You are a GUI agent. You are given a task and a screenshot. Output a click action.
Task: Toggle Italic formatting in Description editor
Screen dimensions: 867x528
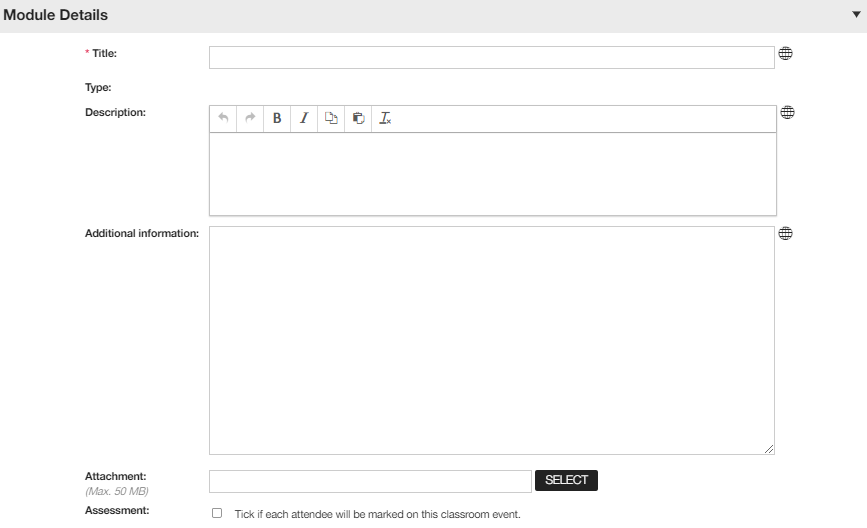[x=304, y=118]
